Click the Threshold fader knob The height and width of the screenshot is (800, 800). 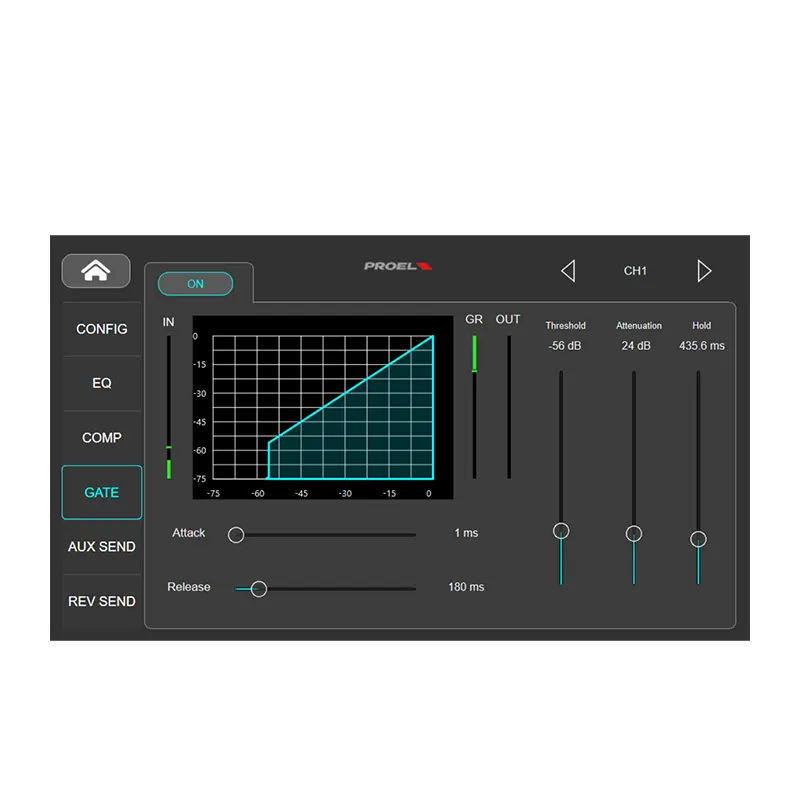point(561,531)
